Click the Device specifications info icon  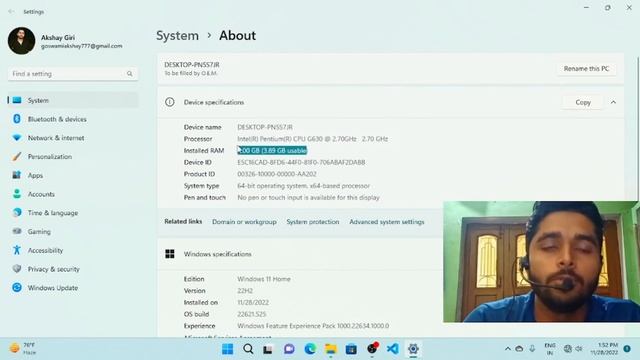(x=170, y=102)
